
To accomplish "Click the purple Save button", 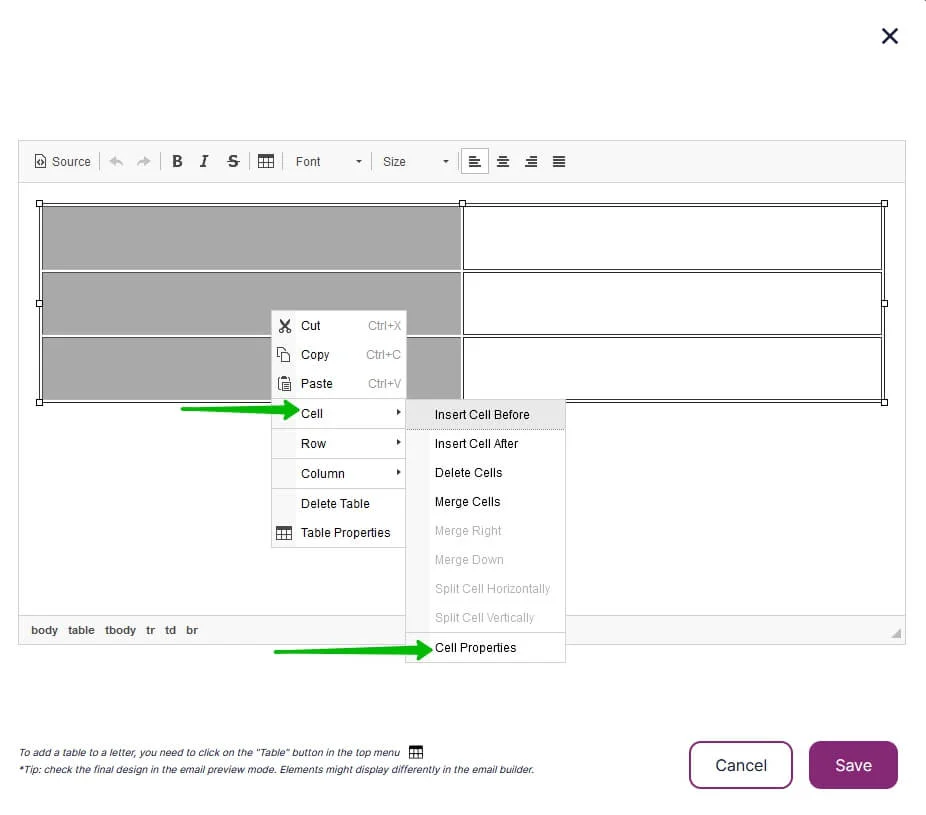I will [x=853, y=765].
